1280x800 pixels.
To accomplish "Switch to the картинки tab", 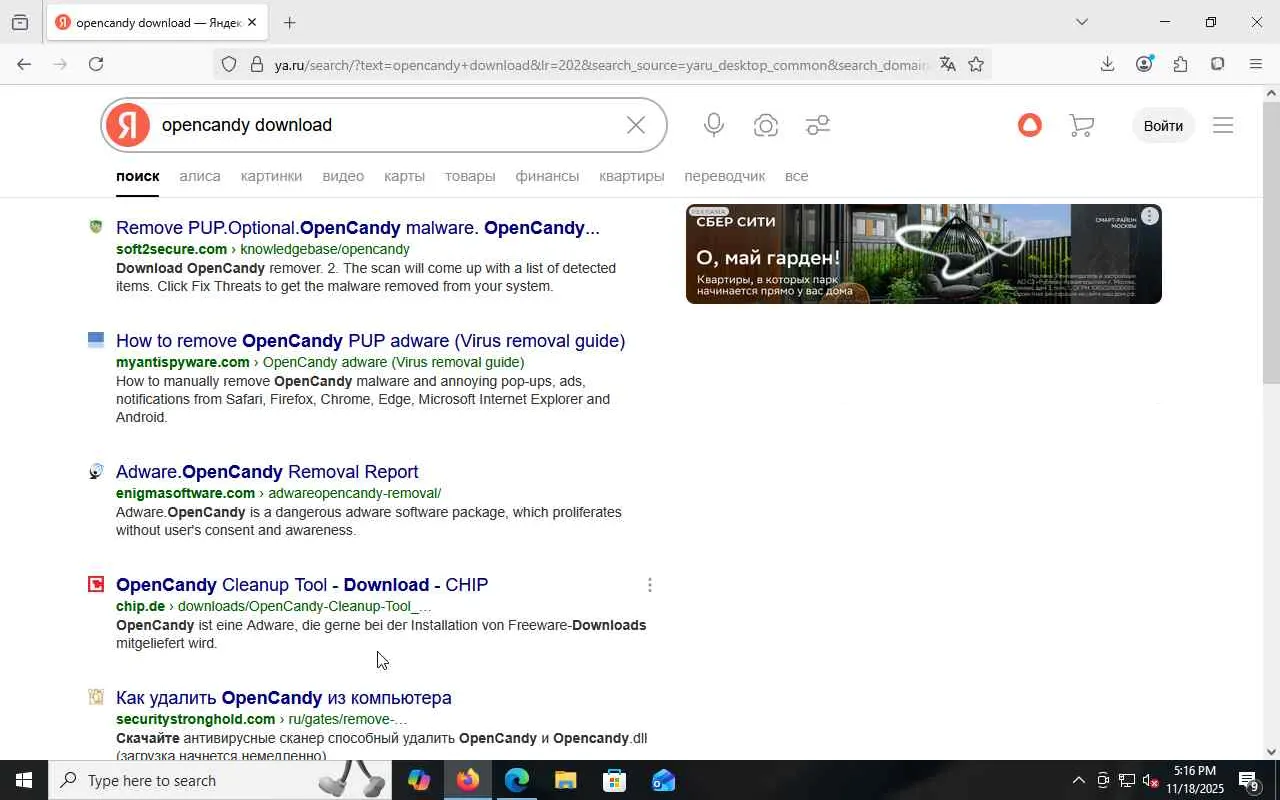I will 271,176.
